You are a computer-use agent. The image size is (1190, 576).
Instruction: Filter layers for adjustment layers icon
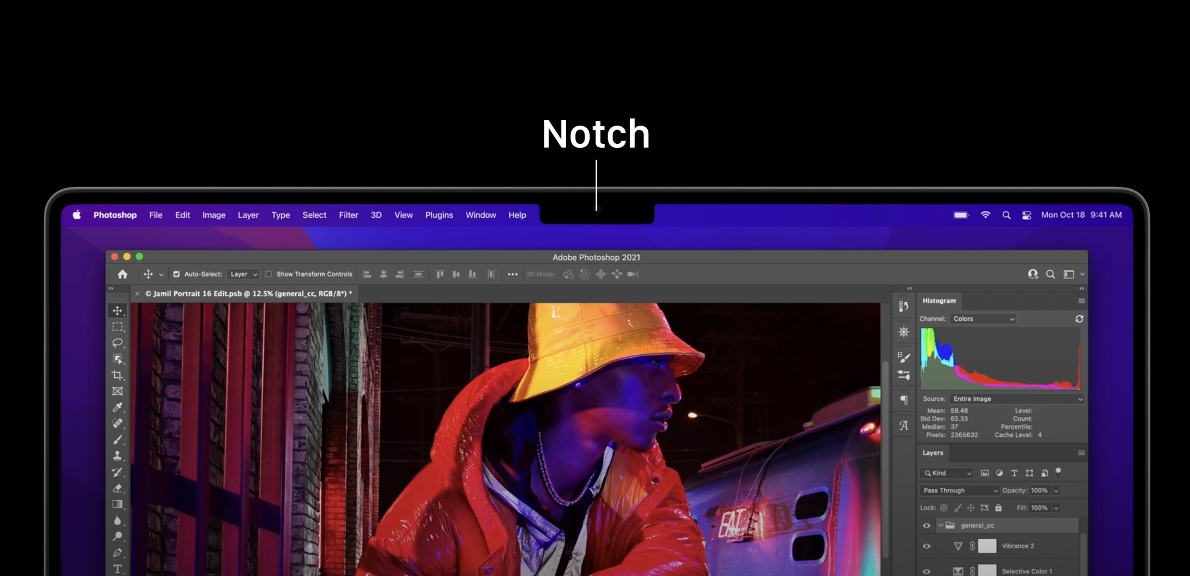(x=1000, y=473)
